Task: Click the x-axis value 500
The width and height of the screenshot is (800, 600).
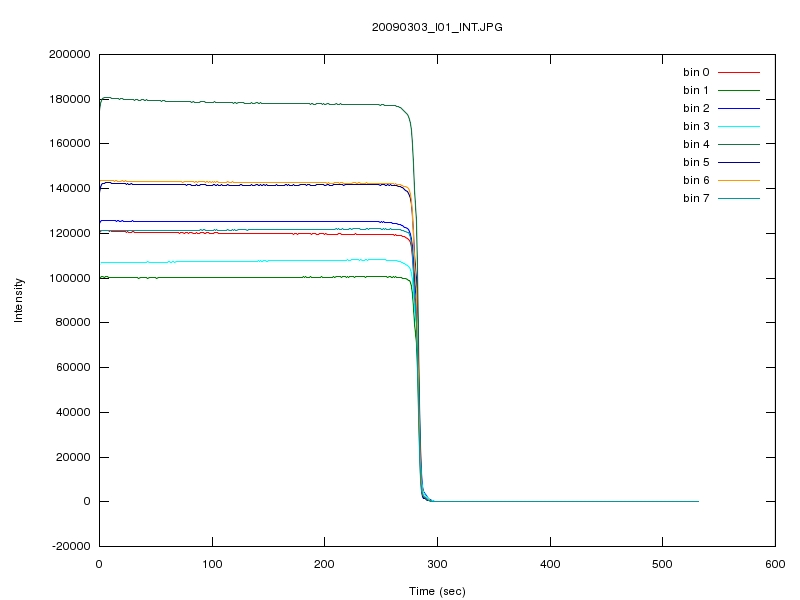Action: point(662,564)
